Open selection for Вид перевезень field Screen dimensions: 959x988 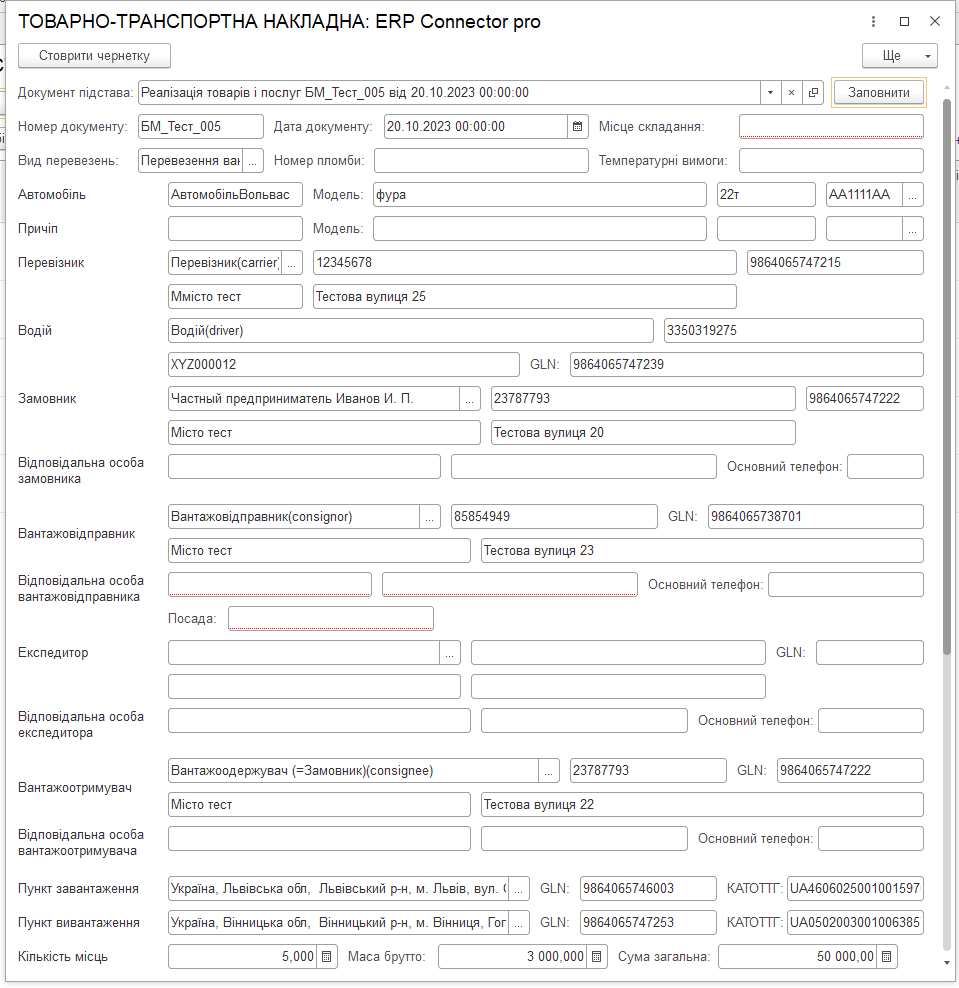click(x=253, y=161)
